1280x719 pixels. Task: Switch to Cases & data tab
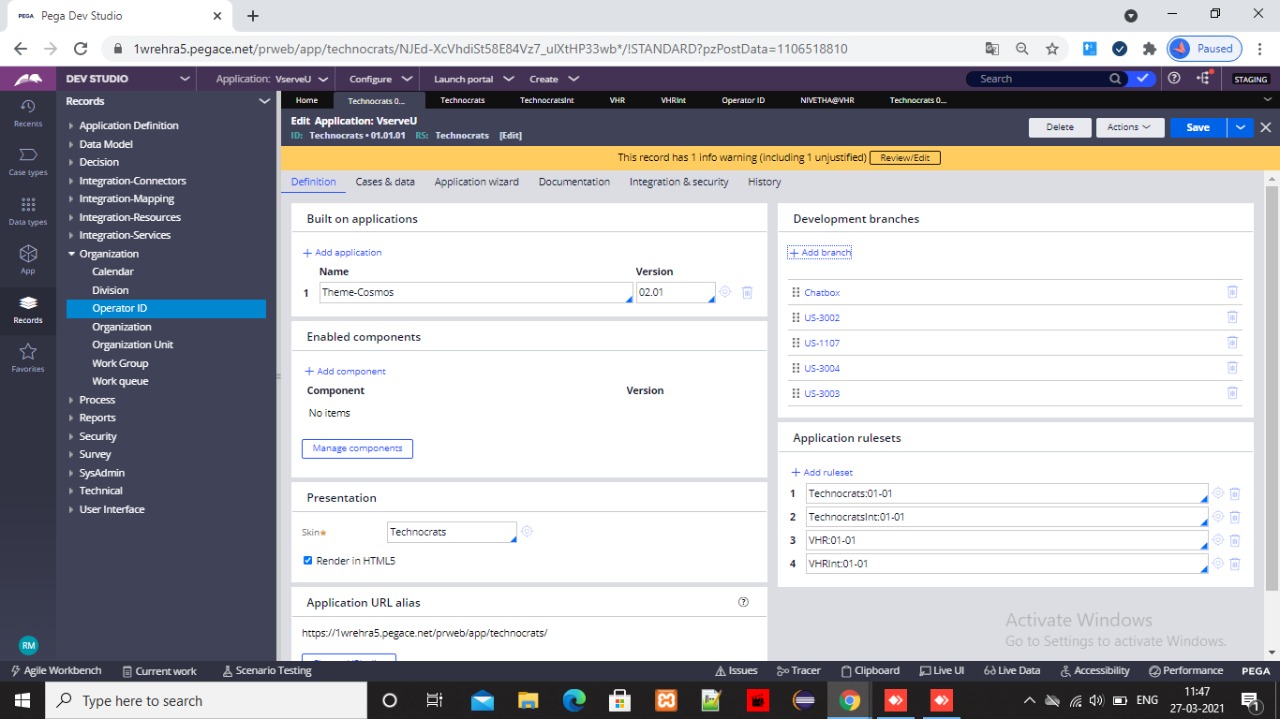tap(385, 182)
